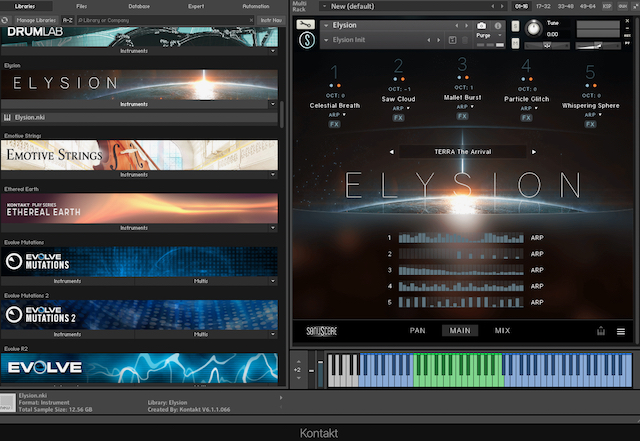640x441 pixels.
Task: Click Manage Libraries button
Action: click(x=36, y=20)
